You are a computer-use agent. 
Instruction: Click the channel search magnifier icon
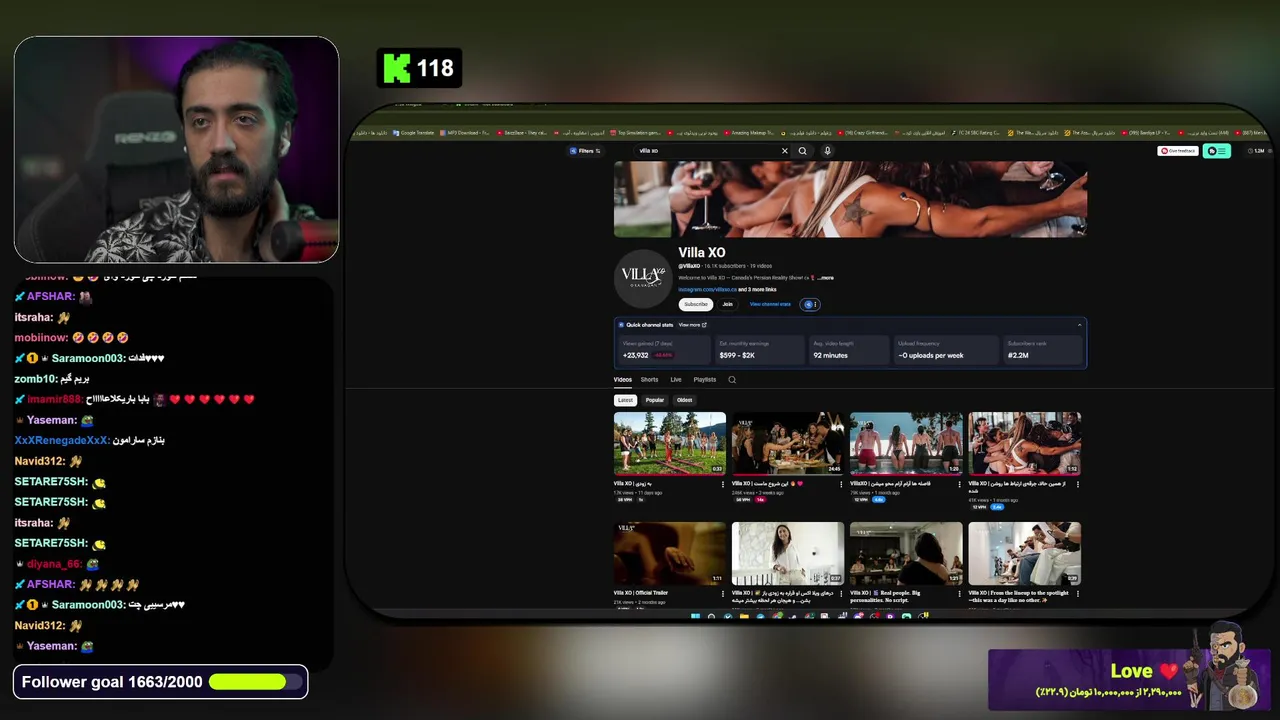(x=732, y=380)
